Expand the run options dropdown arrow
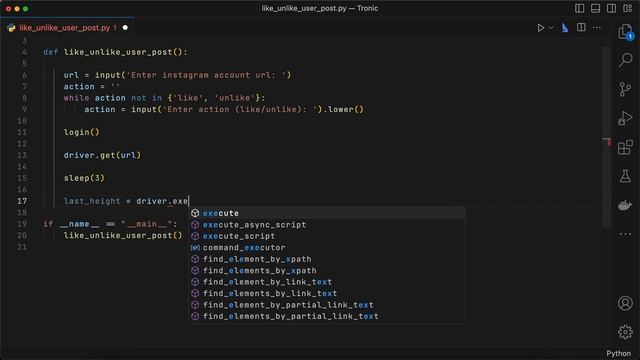The width and height of the screenshot is (640, 360). coord(551,28)
